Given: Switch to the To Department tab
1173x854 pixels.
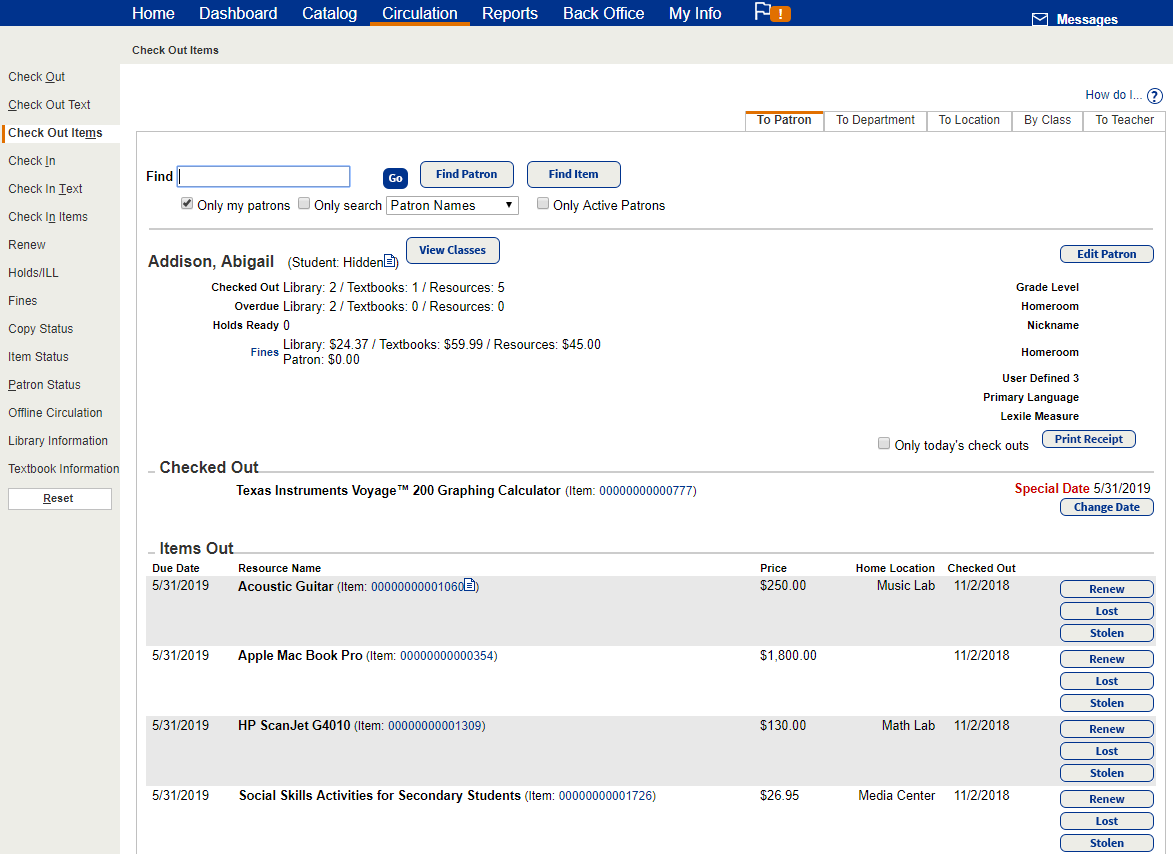Looking at the screenshot, I should pyautogui.click(x=875, y=120).
